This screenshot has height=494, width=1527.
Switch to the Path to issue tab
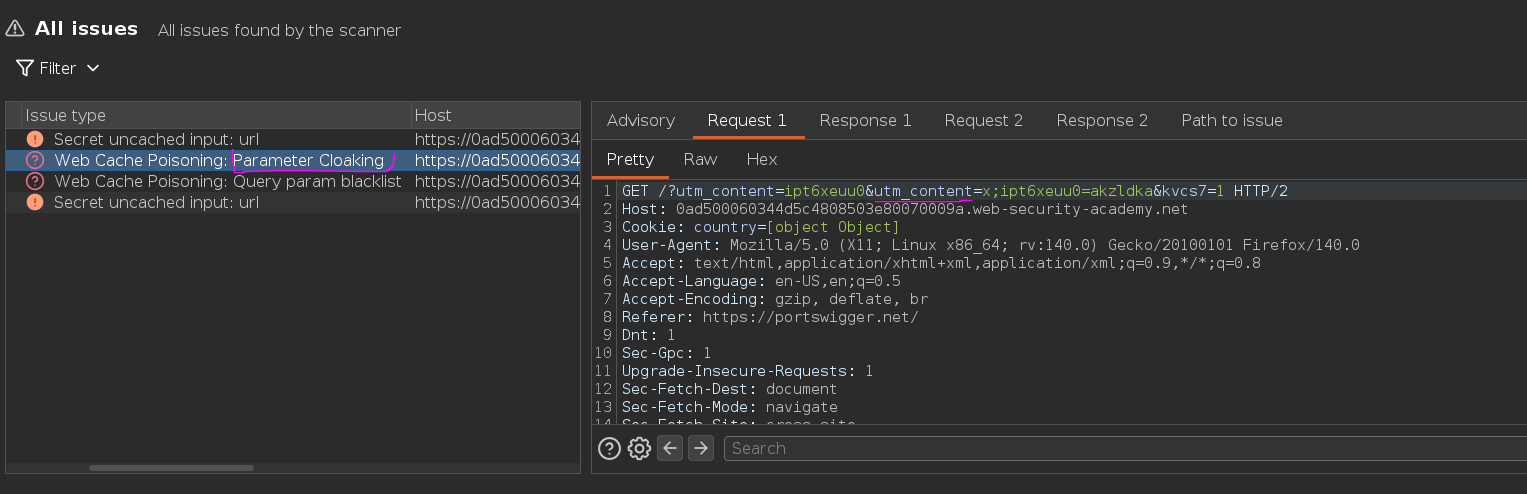click(1232, 120)
